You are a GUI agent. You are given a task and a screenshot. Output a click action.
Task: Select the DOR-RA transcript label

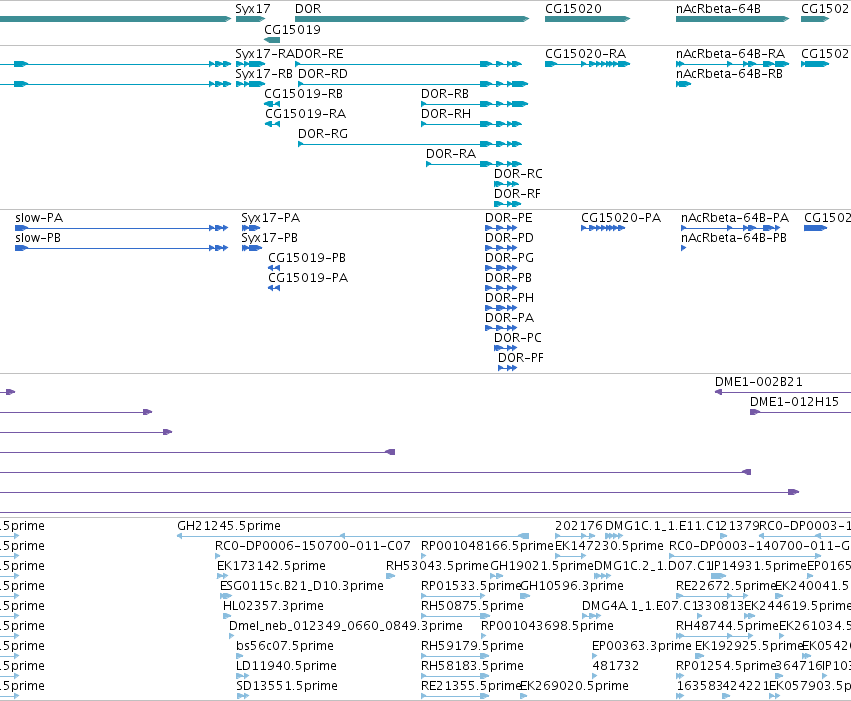450,154
